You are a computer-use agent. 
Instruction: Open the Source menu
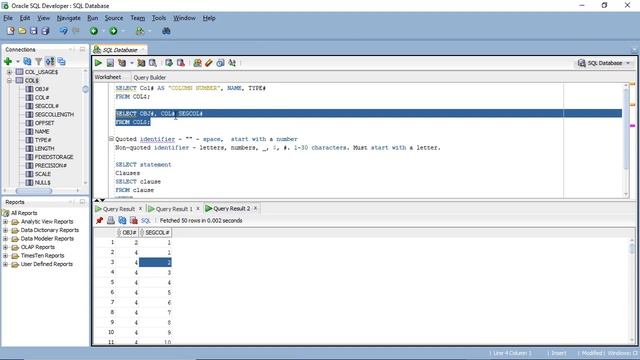click(x=113, y=18)
